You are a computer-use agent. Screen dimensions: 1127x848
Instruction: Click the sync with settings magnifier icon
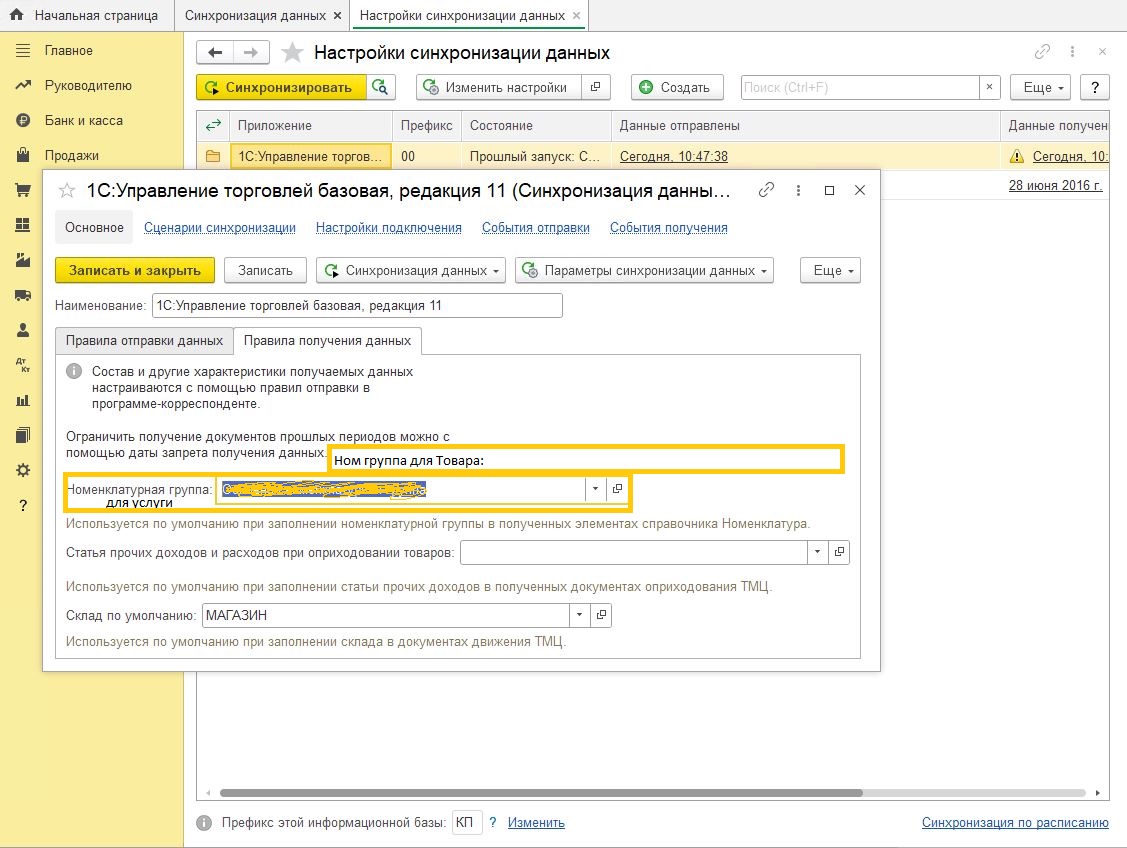point(381,87)
